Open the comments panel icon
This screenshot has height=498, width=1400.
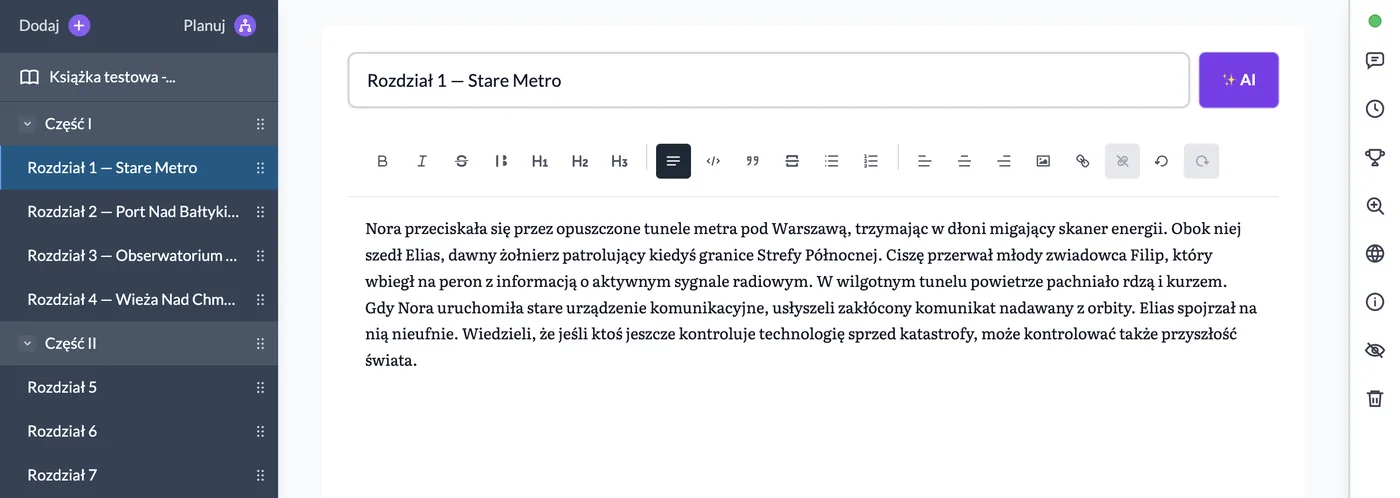(1375, 60)
